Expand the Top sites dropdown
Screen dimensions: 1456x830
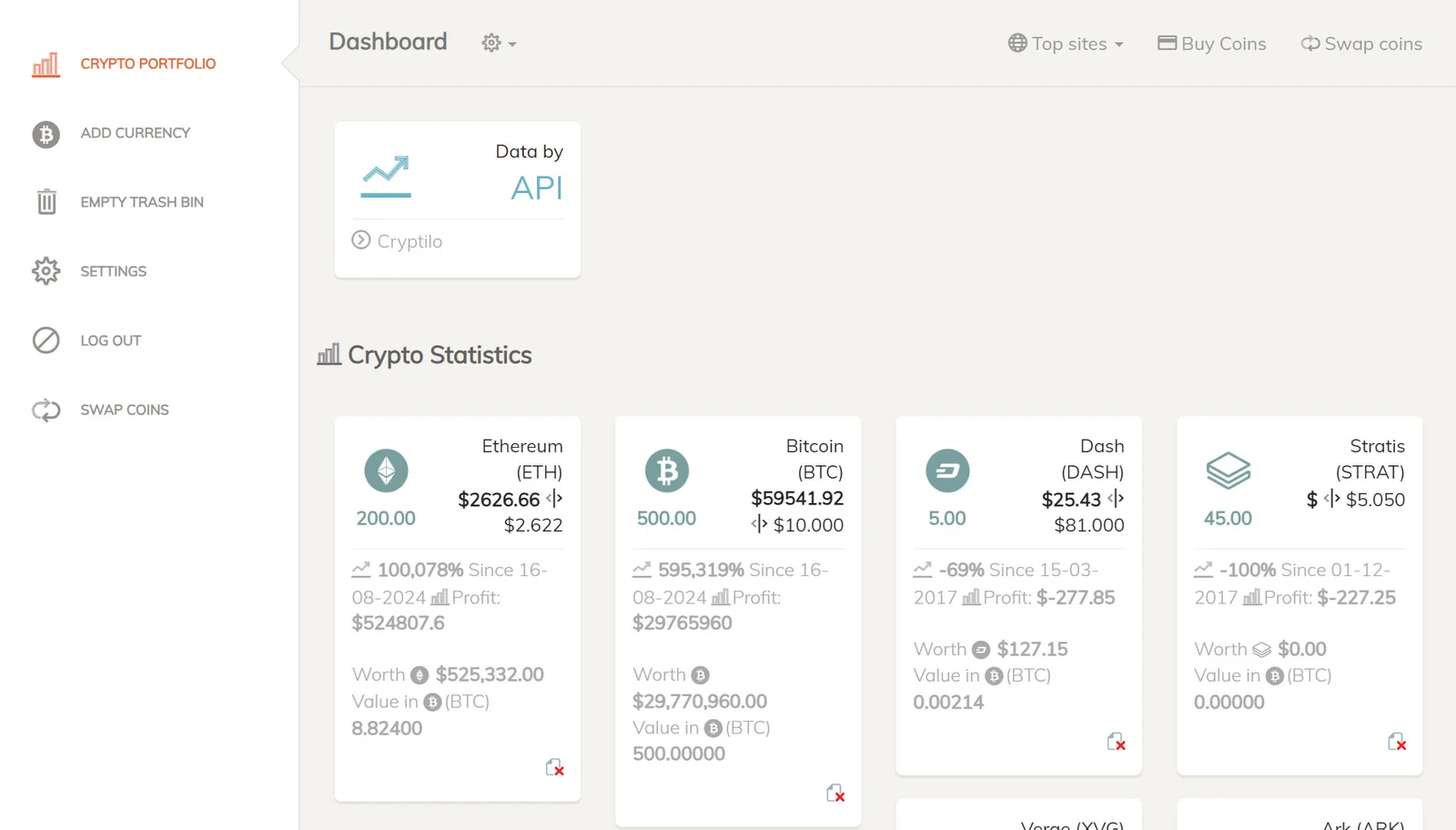tap(1066, 44)
